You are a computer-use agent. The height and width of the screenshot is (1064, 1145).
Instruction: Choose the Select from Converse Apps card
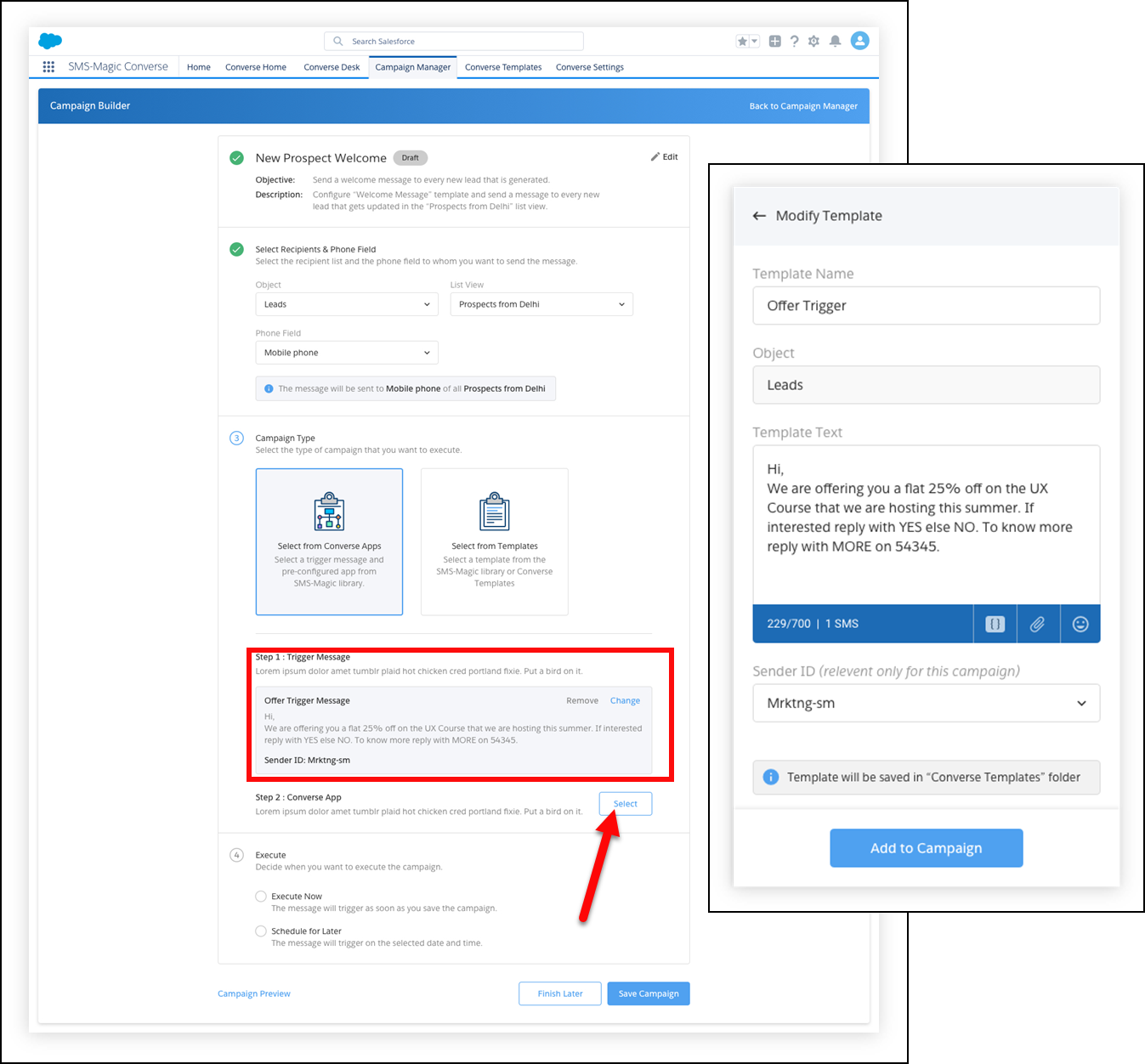tap(329, 541)
